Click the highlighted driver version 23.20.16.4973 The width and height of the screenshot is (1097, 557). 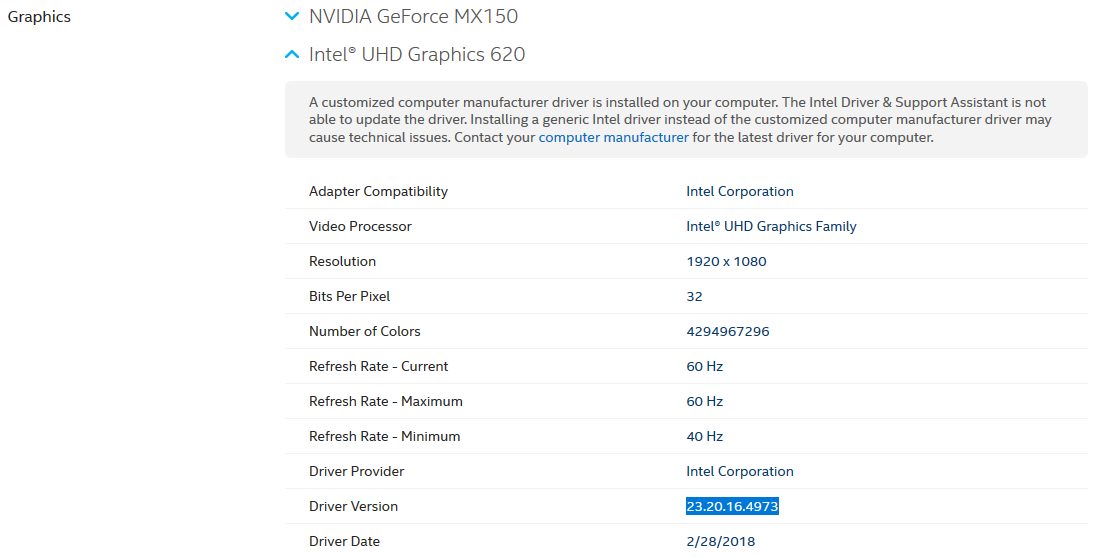coord(732,507)
